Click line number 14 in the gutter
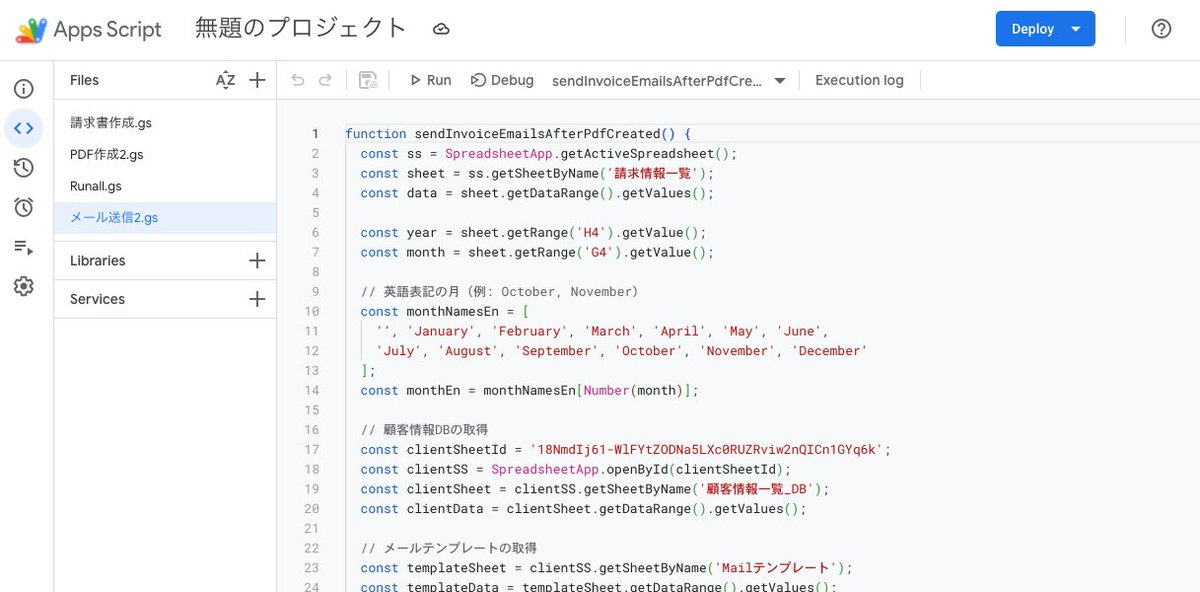 pyautogui.click(x=312, y=391)
